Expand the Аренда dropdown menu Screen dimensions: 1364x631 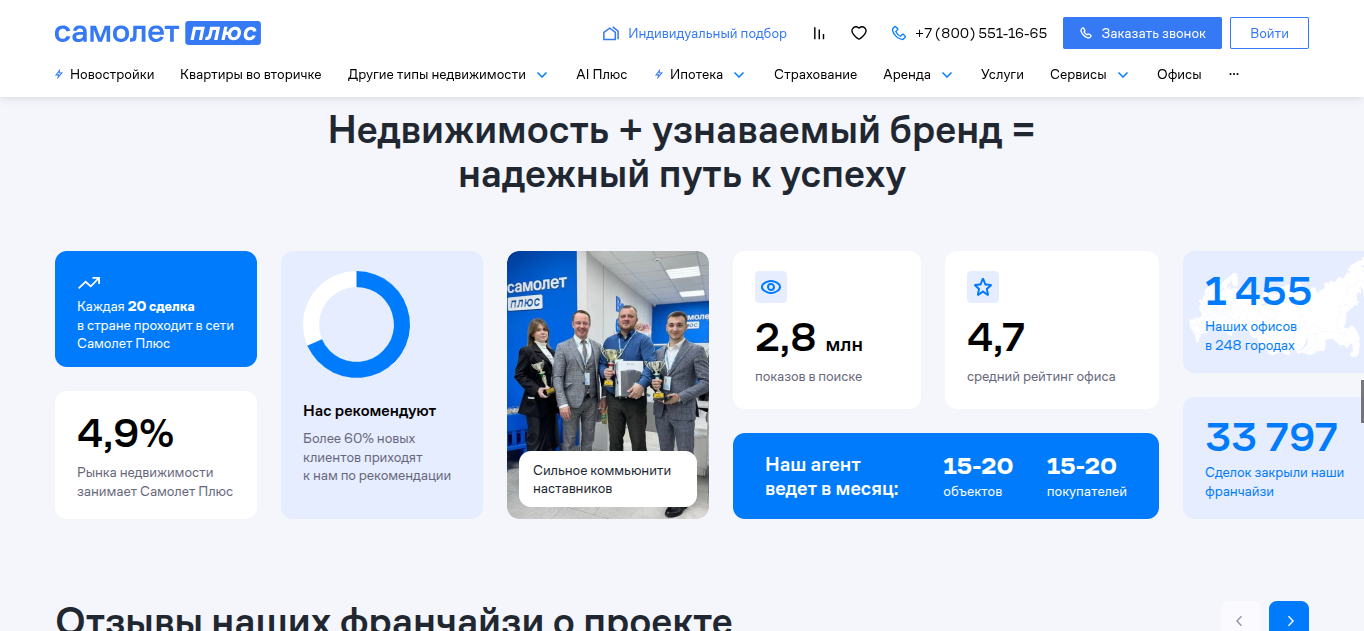point(947,74)
